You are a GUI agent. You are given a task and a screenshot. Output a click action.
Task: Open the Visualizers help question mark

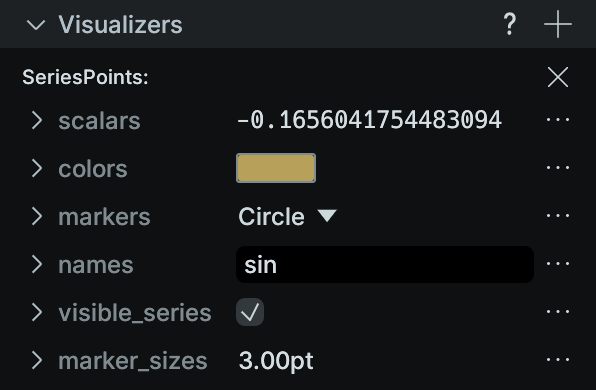tap(509, 24)
